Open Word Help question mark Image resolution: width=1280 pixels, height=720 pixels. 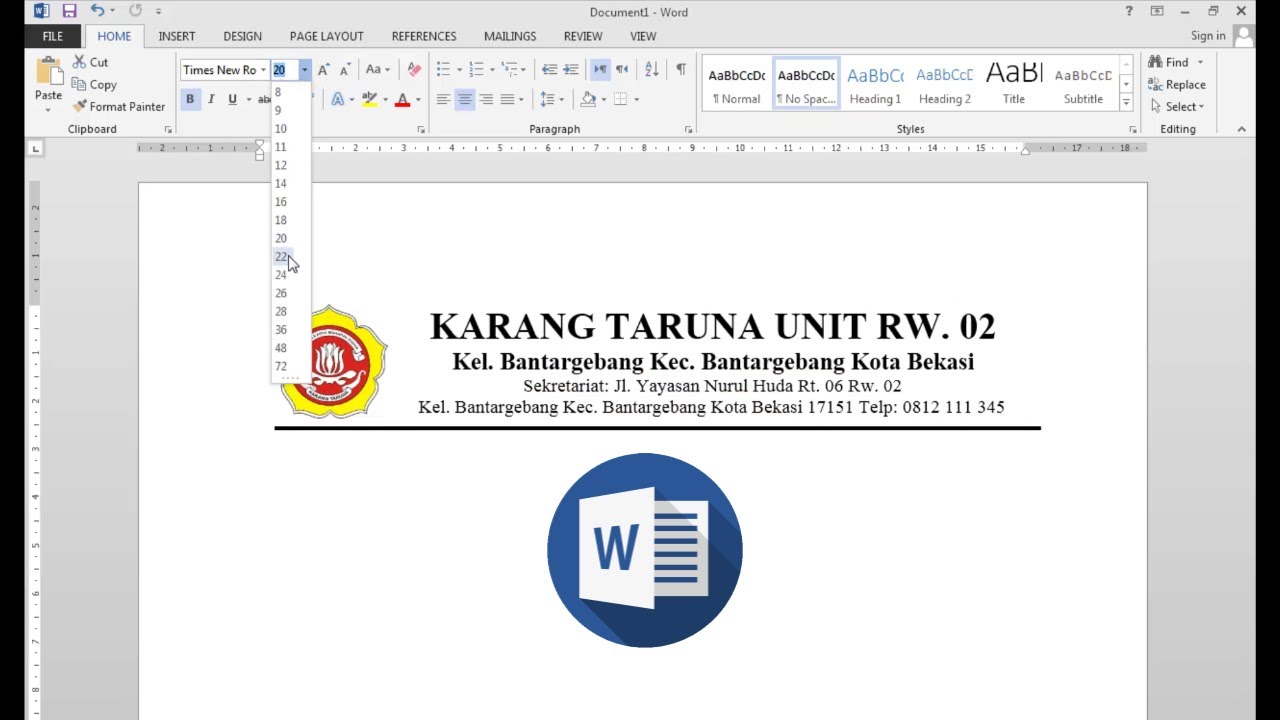(x=1129, y=11)
